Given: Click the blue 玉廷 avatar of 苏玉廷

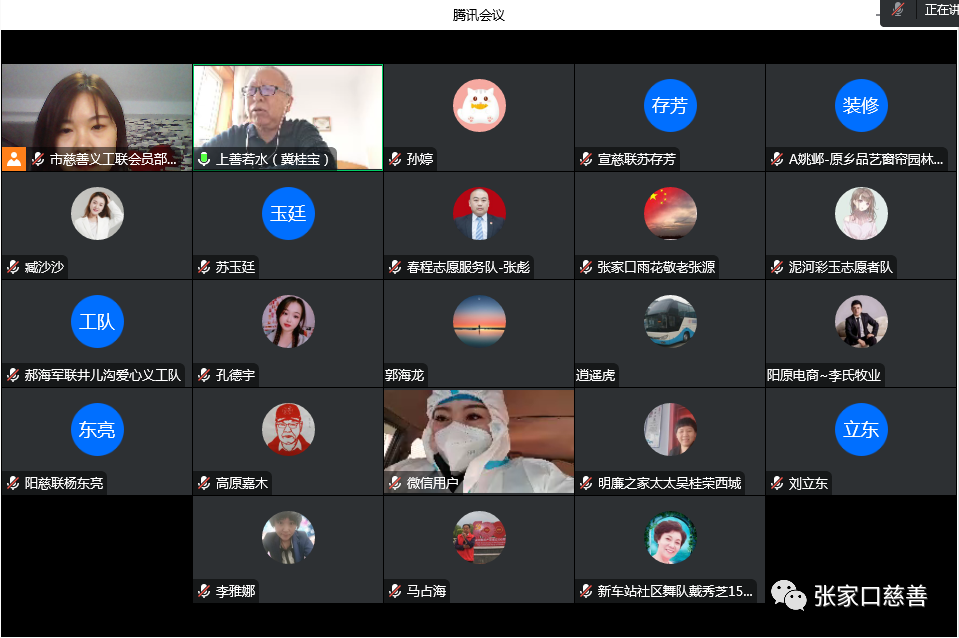Looking at the screenshot, I should coord(288,214).
